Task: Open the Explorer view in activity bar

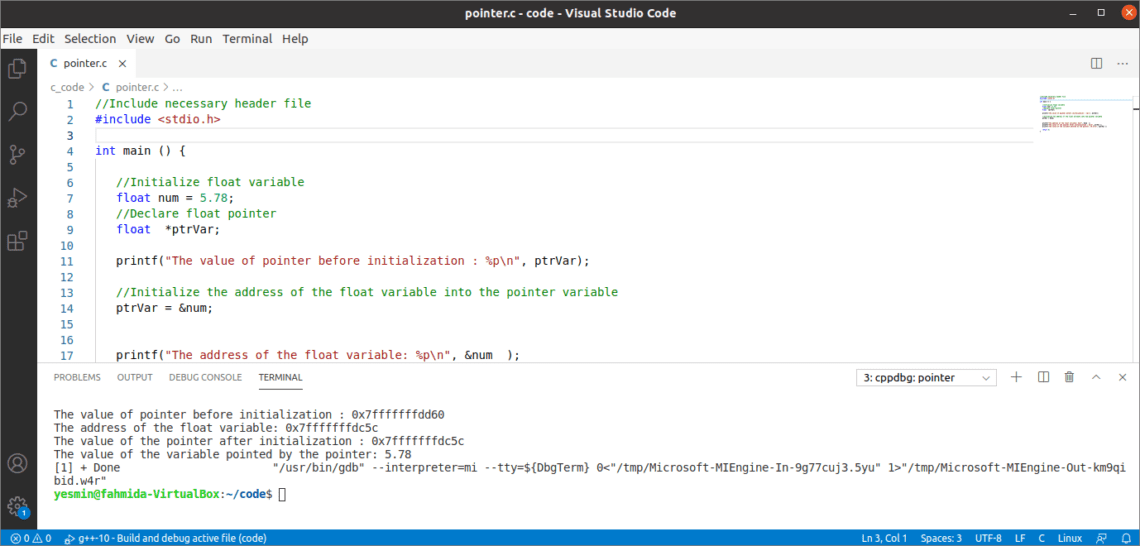Action: pos(17,69)
